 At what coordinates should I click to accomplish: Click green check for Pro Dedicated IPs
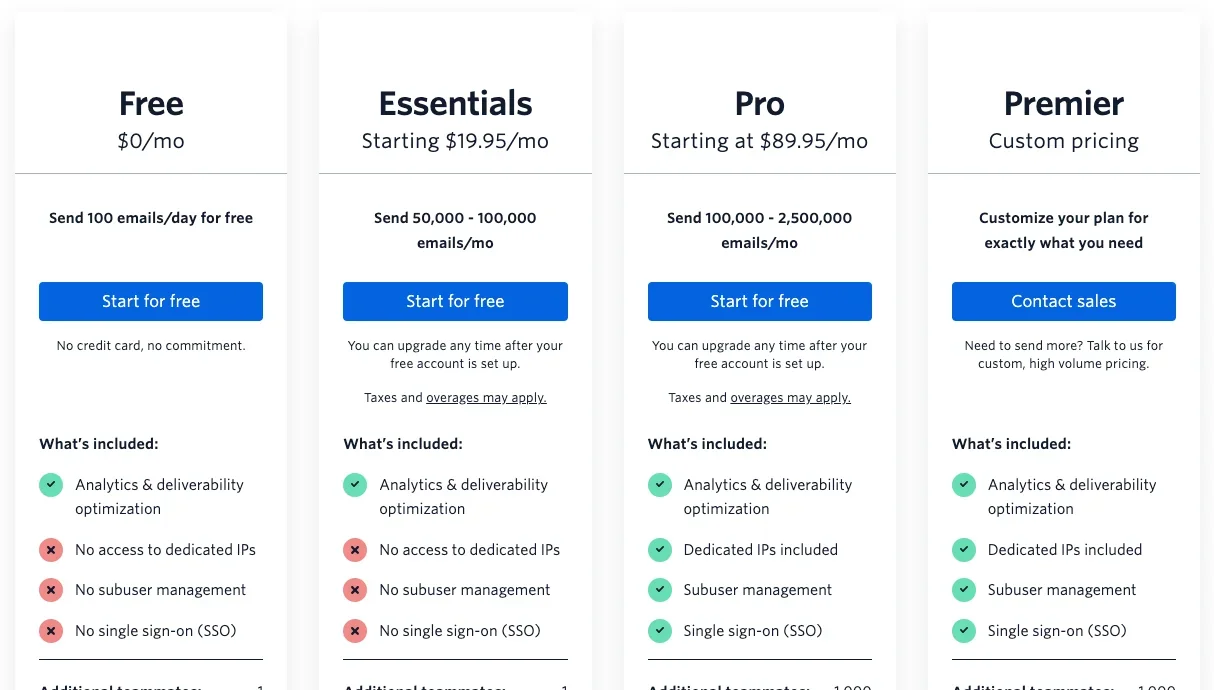tap(659, 550)
